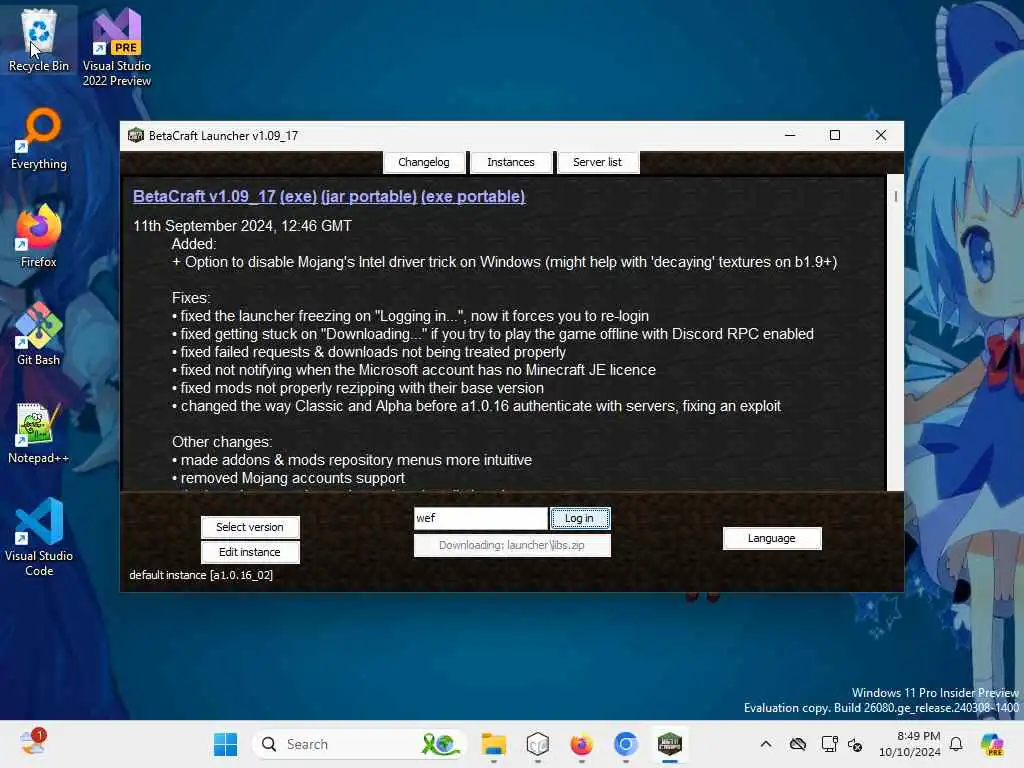Image resolution: width=1024 pixels, height=768 pixels.
Task: Open the Firefox desktop shortcut
Action: click(39, 236)
